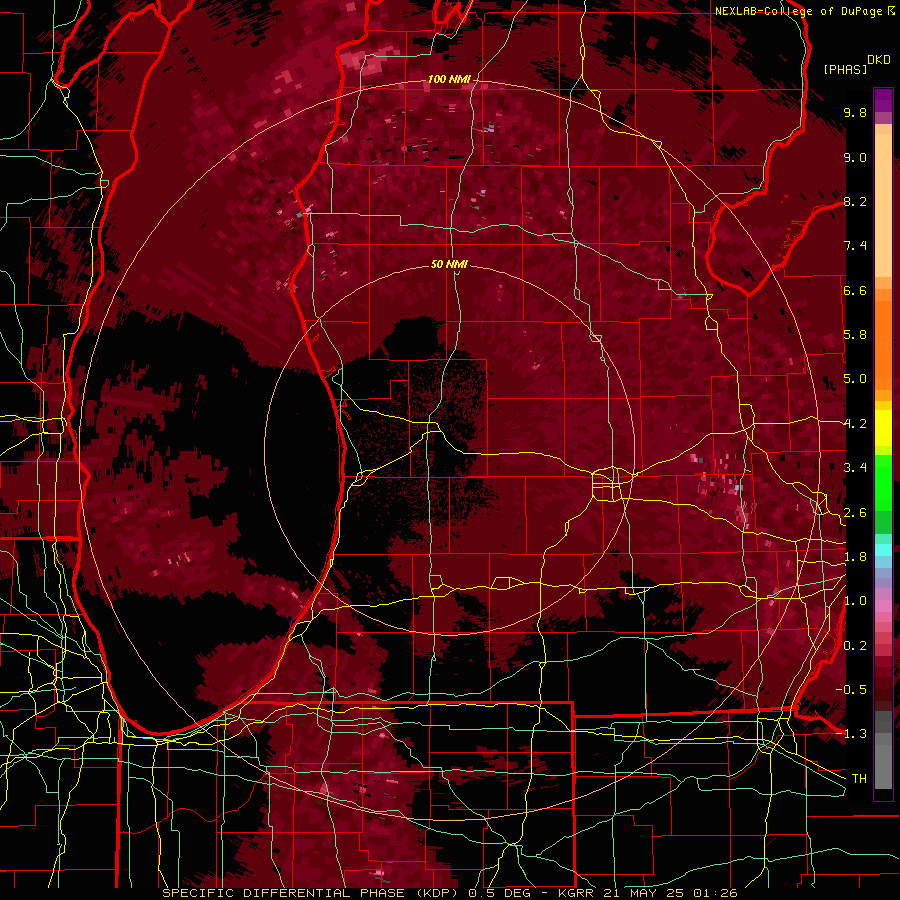Click the NEXLAB-College of DuPage credit text
Viewport: 900px width, 900px height.
(798, 11)
